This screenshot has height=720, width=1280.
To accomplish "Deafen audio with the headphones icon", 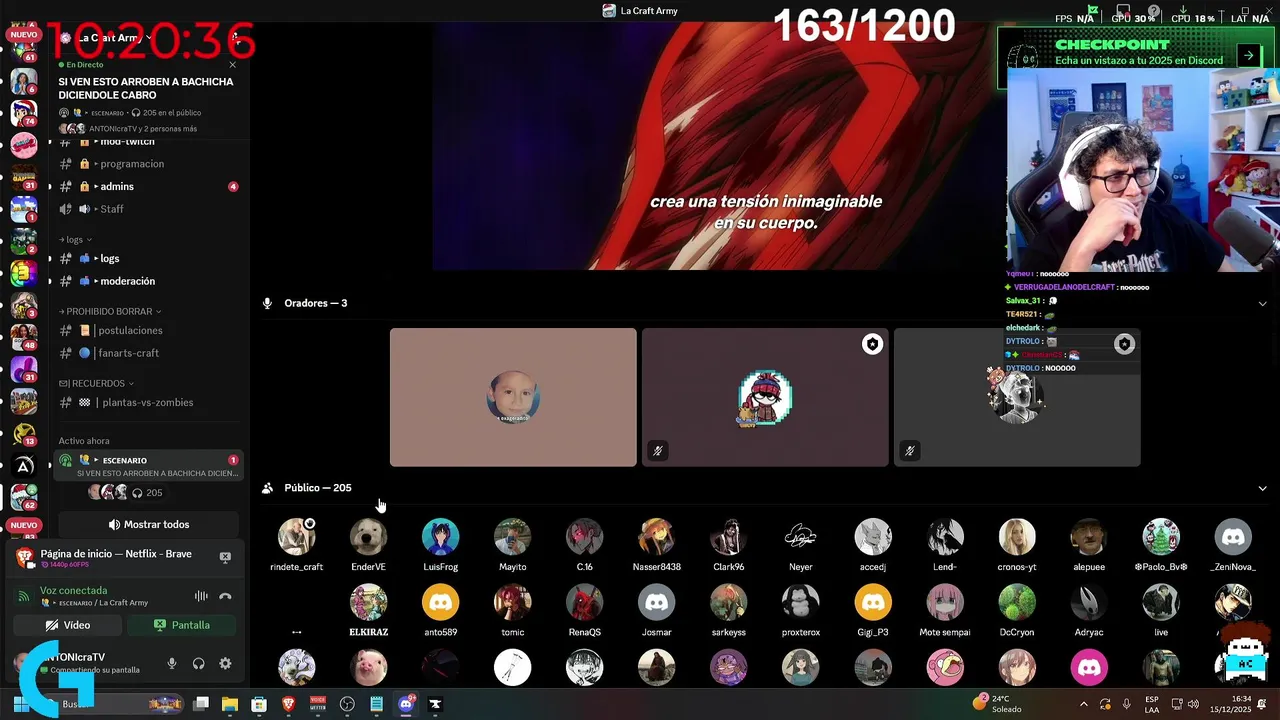I will tap(198, 663).
